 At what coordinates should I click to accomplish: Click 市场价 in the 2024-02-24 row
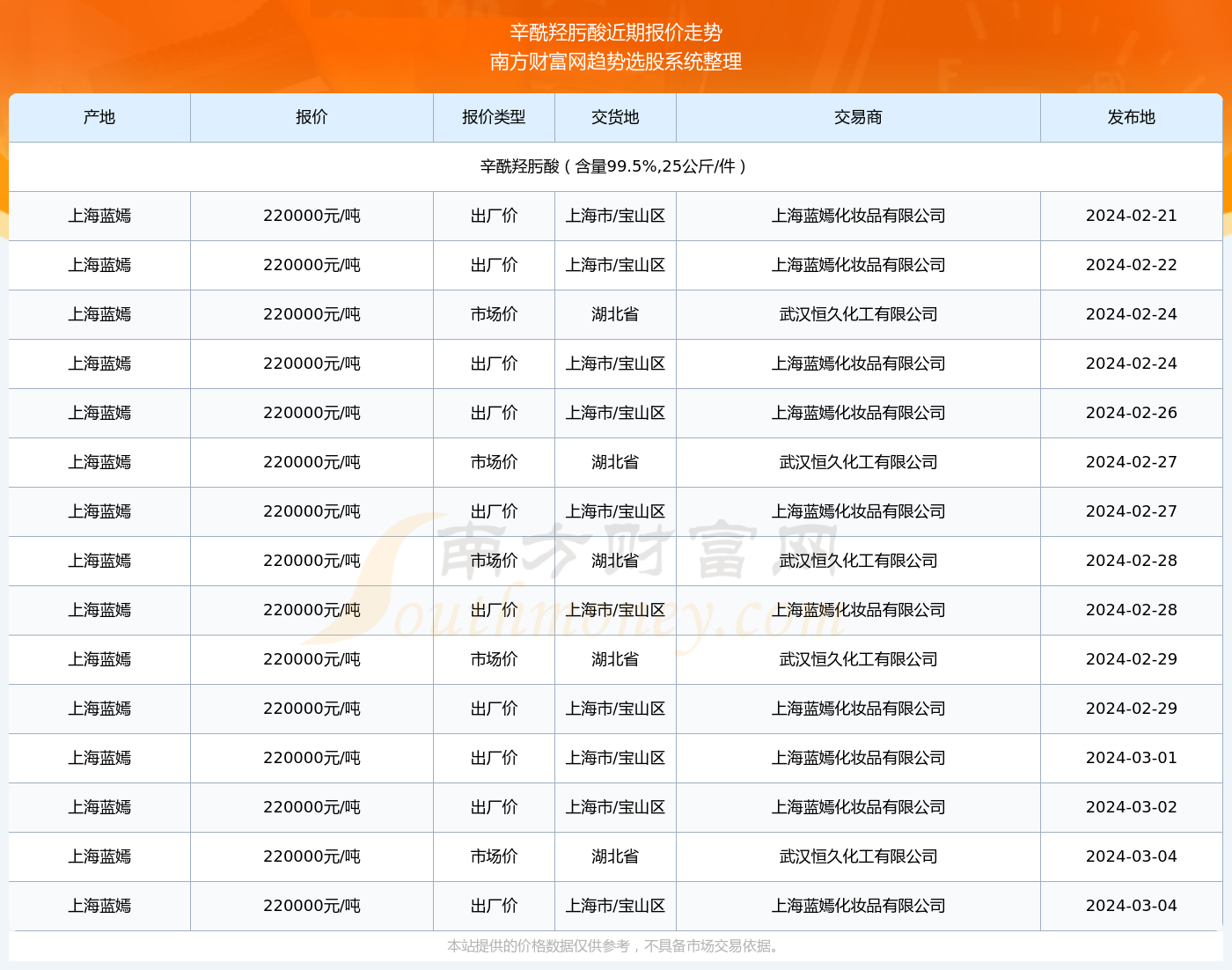click(494, 314)
